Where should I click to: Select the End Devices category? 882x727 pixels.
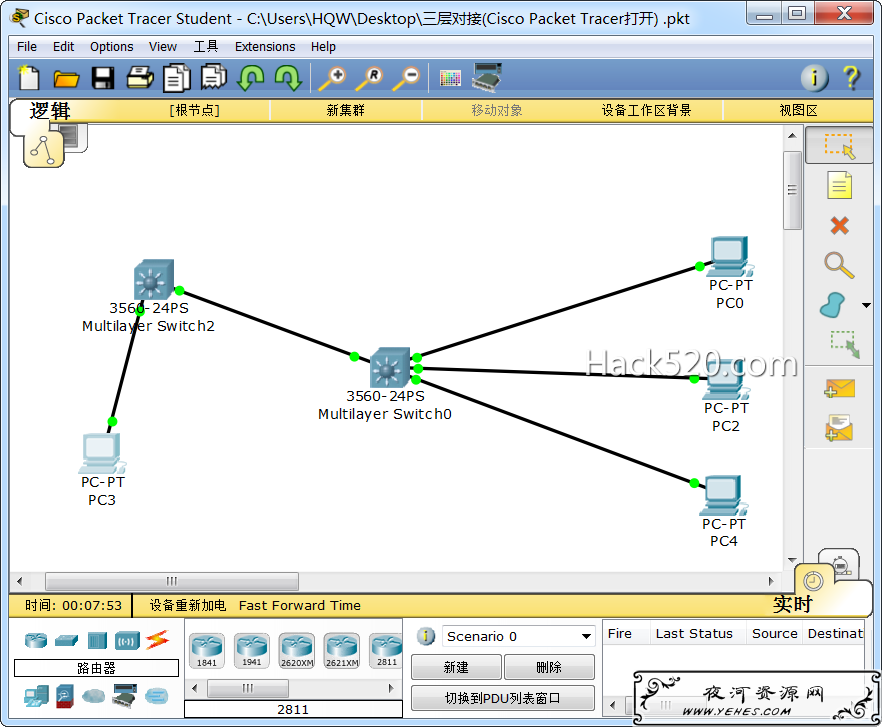[x=36, y=697]
